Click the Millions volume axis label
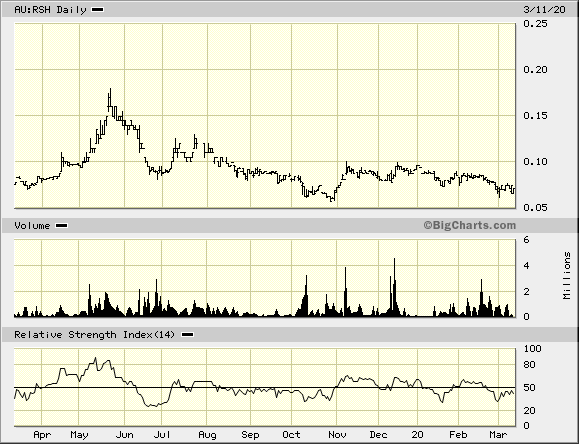The height and width of the screenshot is (444, 579). coord(567,276)
